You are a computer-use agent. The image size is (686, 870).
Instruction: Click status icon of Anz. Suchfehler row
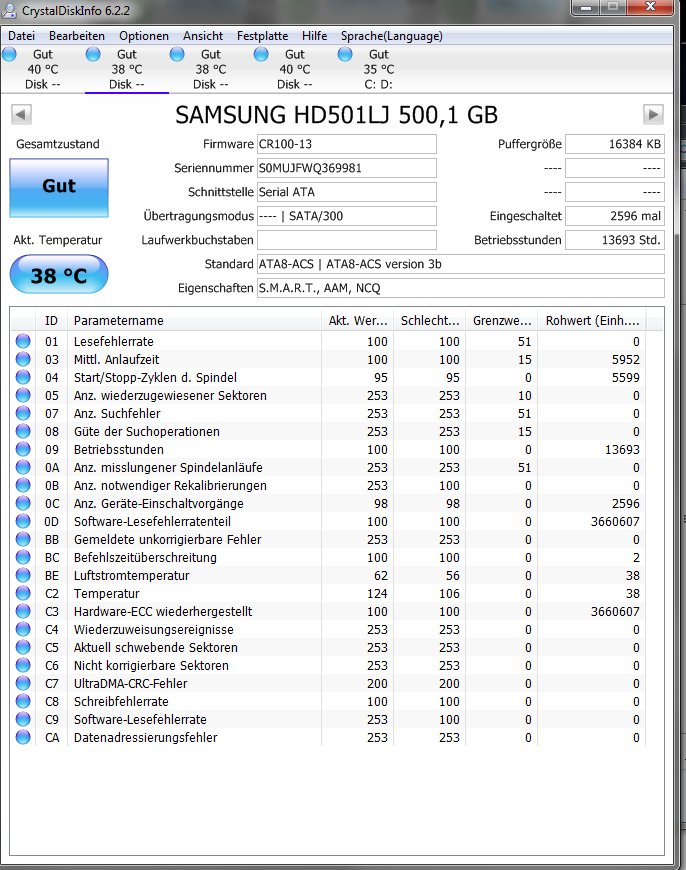pyautogui.click(x=23, y=413)
